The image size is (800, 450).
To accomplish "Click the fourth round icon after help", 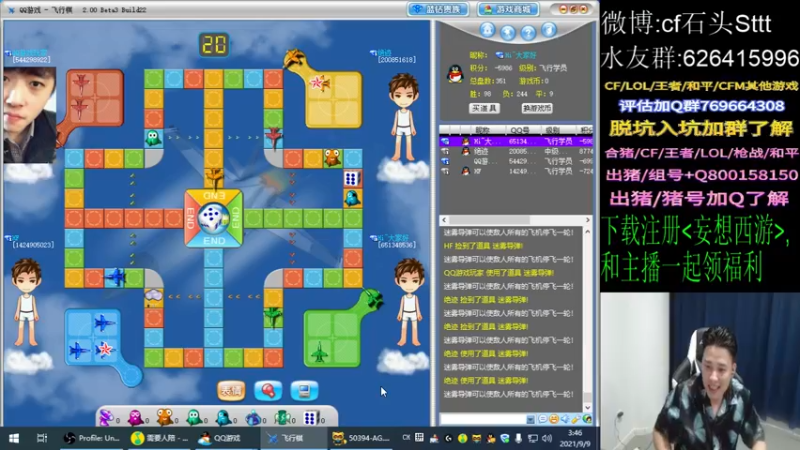I will 548,30.
